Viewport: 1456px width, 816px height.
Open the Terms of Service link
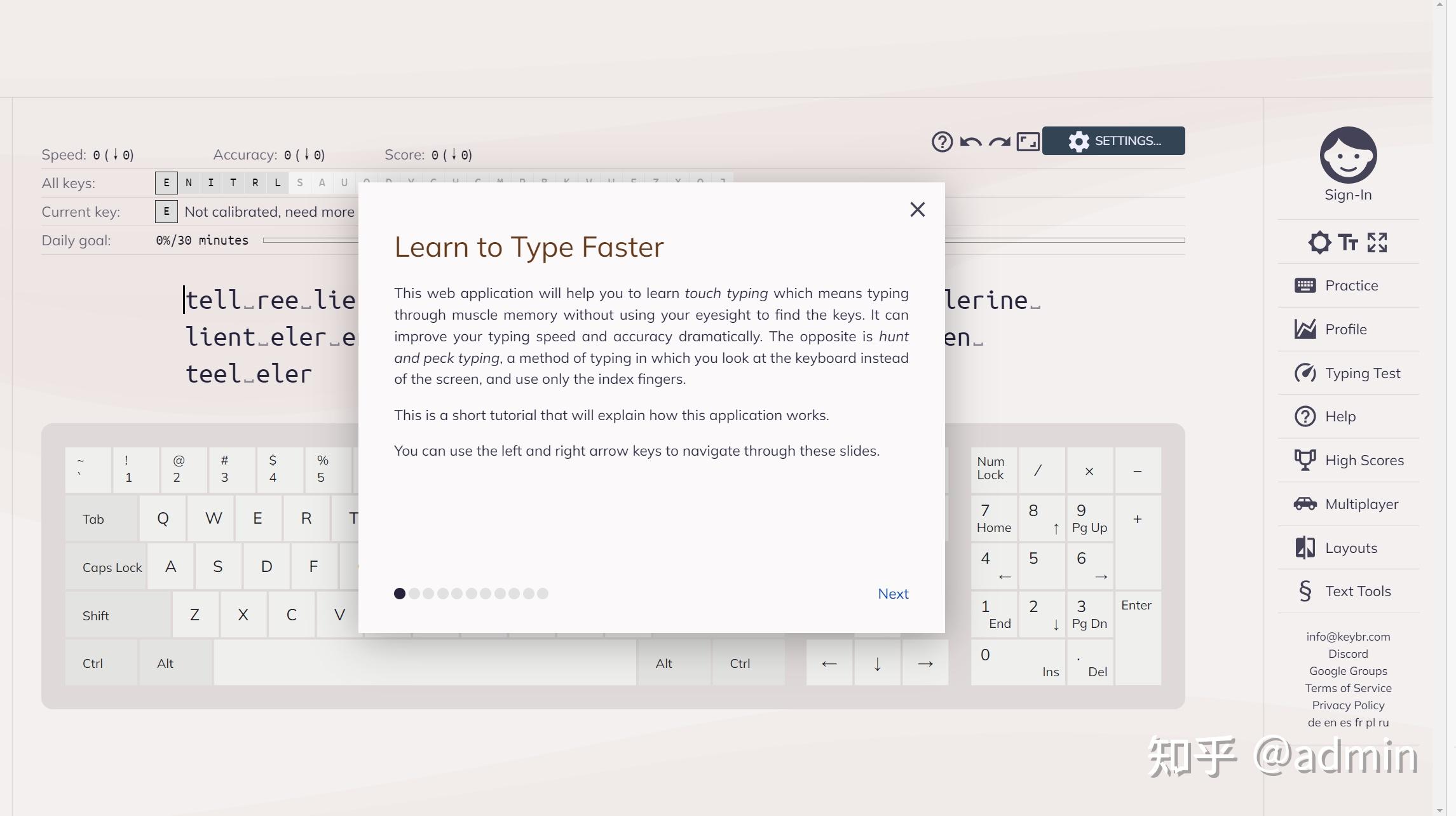coord(1348,688)
